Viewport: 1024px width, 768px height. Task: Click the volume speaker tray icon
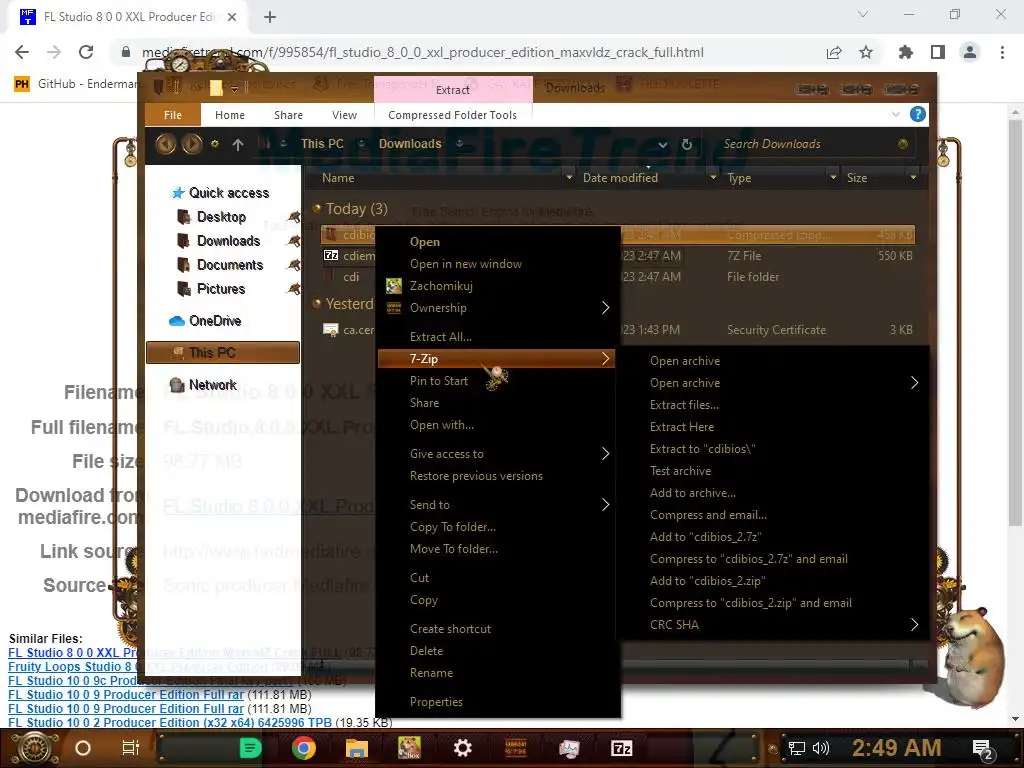coord(821,748)
